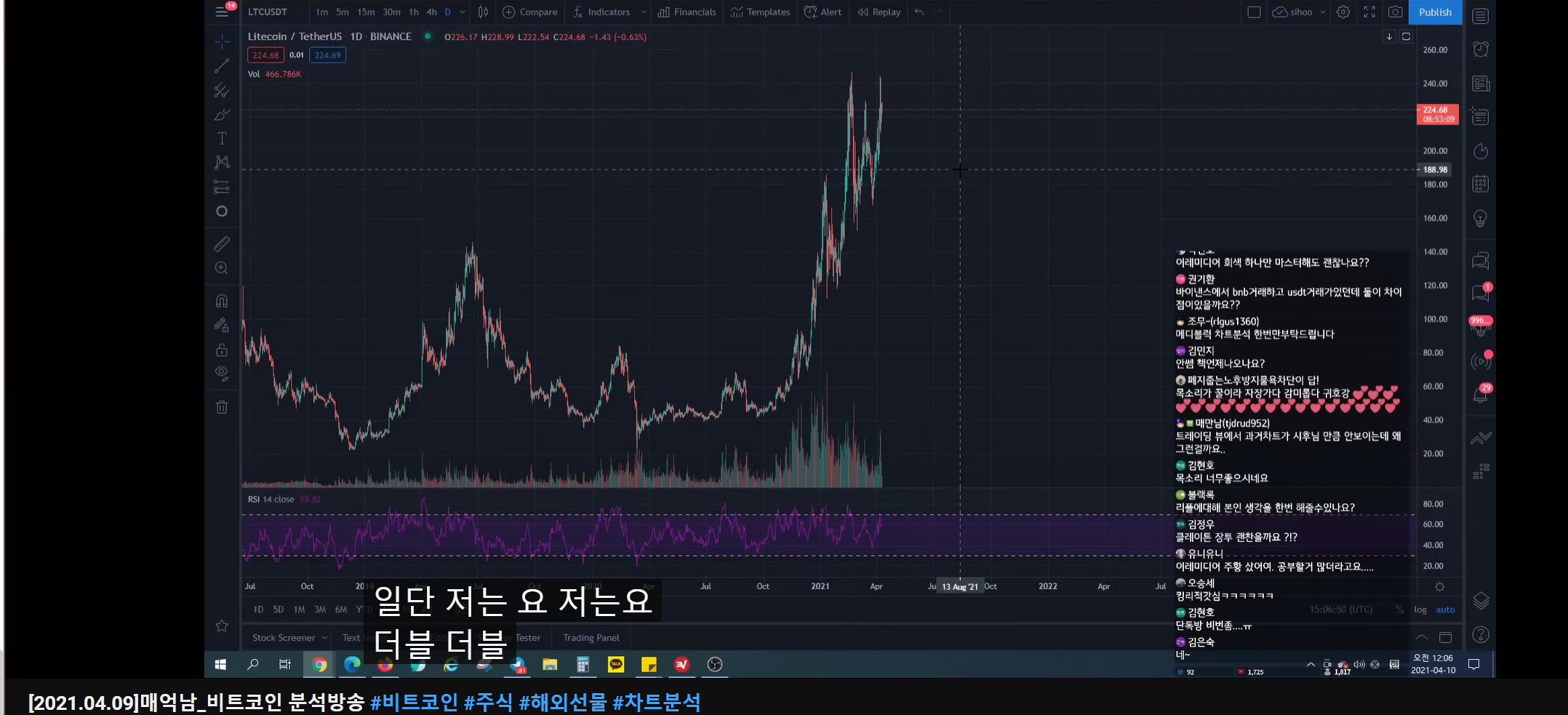Click the buy price 224.69 button

point(327,55)
